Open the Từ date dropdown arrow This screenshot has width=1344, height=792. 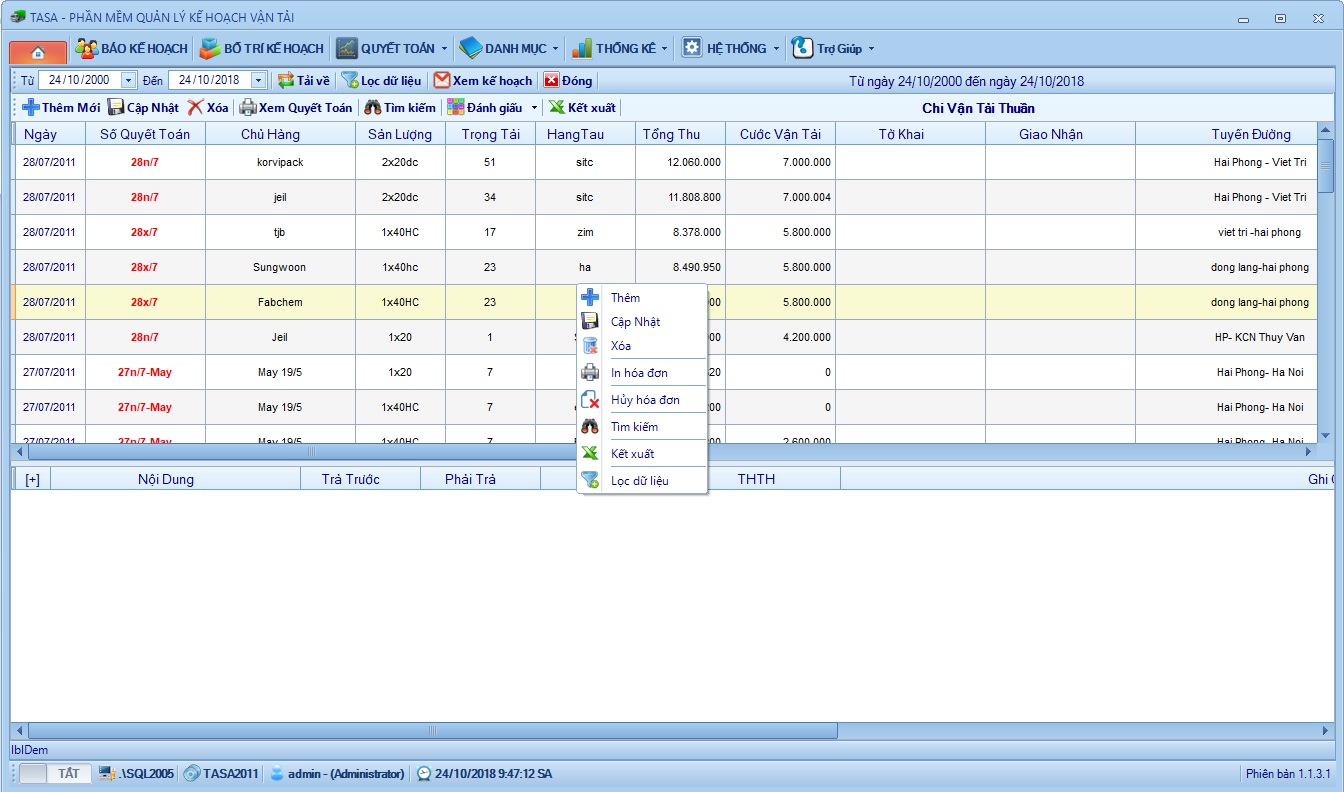pos(129,81)
